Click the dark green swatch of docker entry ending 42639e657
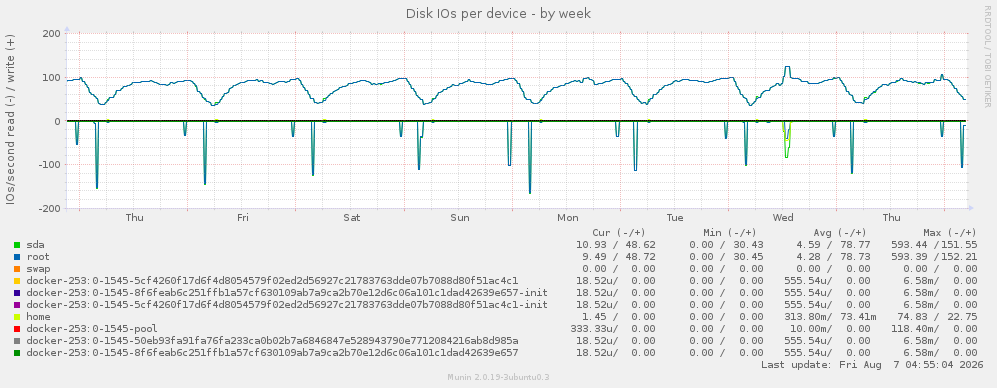997x388 pixels. [17, 353]
